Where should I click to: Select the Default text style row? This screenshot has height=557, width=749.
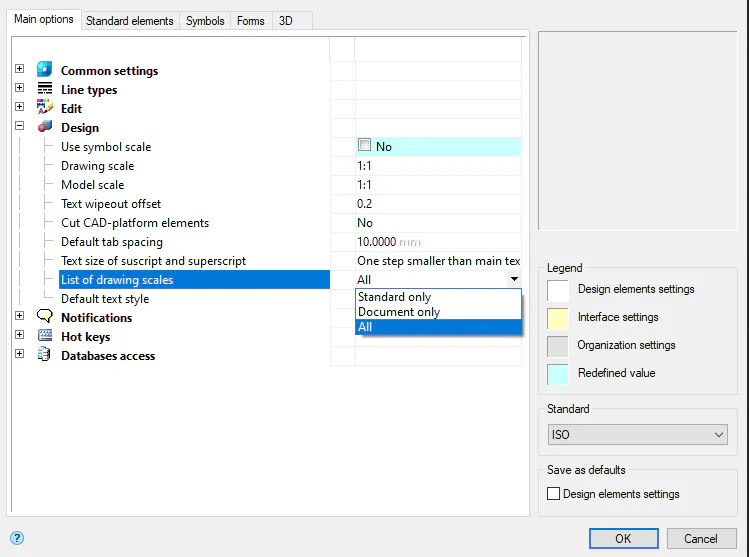[105, 299]
